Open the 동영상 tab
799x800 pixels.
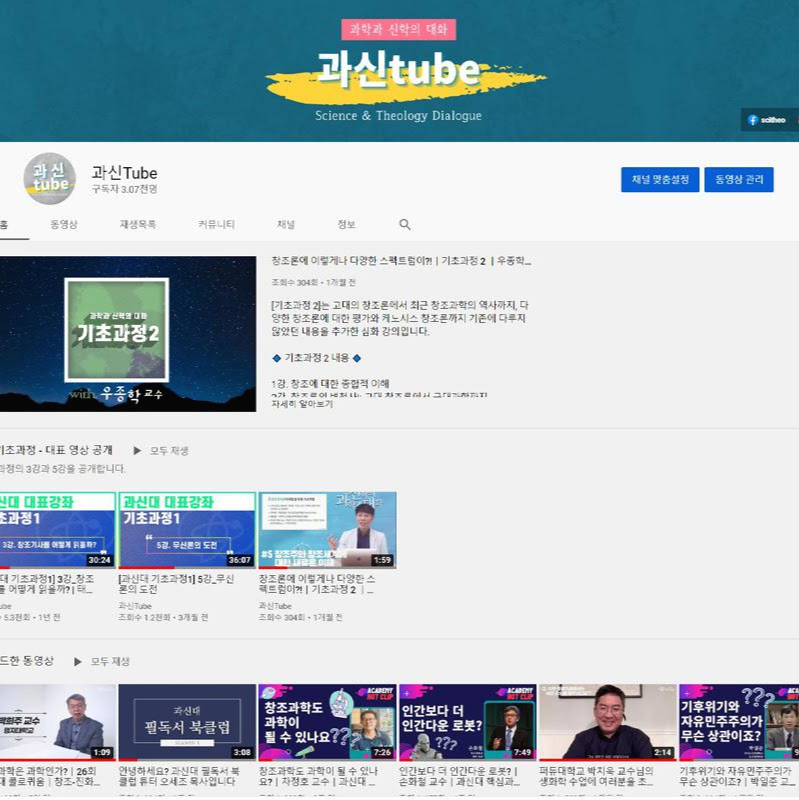(64, 224)
